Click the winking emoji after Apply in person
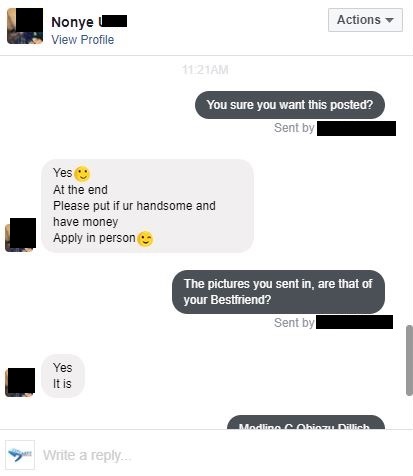This screenshot has height=476, width=413. click(145, 239)
